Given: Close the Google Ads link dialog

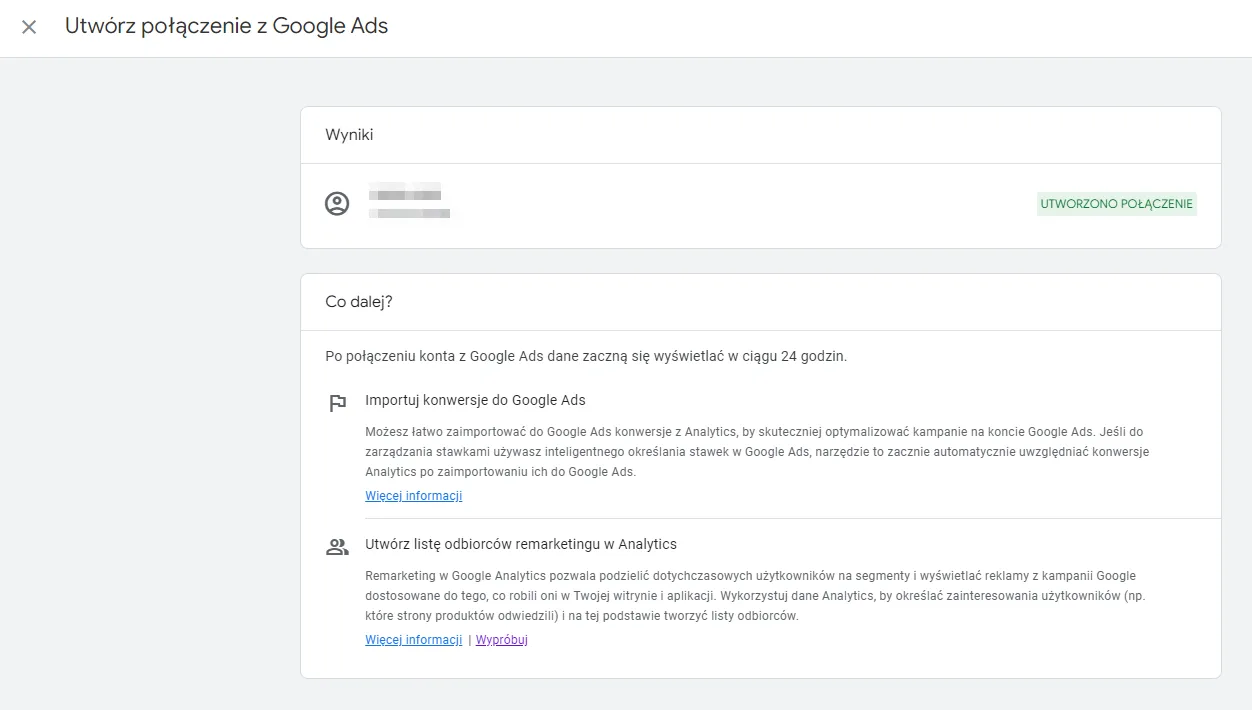Looking at the screenshot, I should tap(29, 27).
